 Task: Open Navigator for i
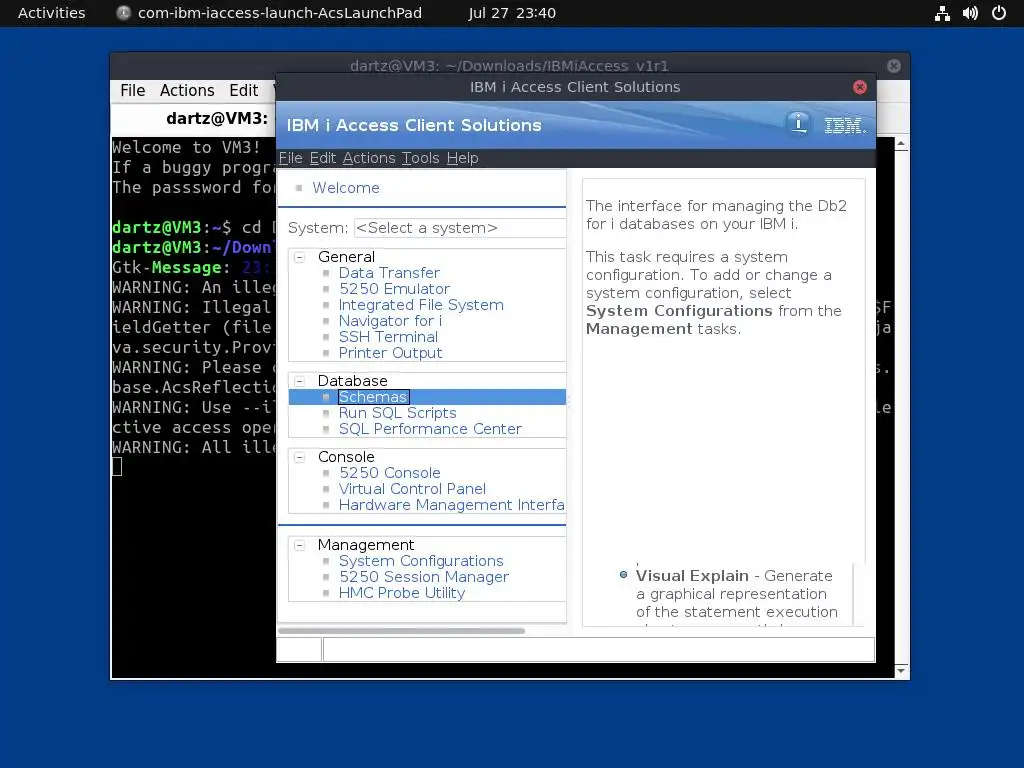coord(390,321)
